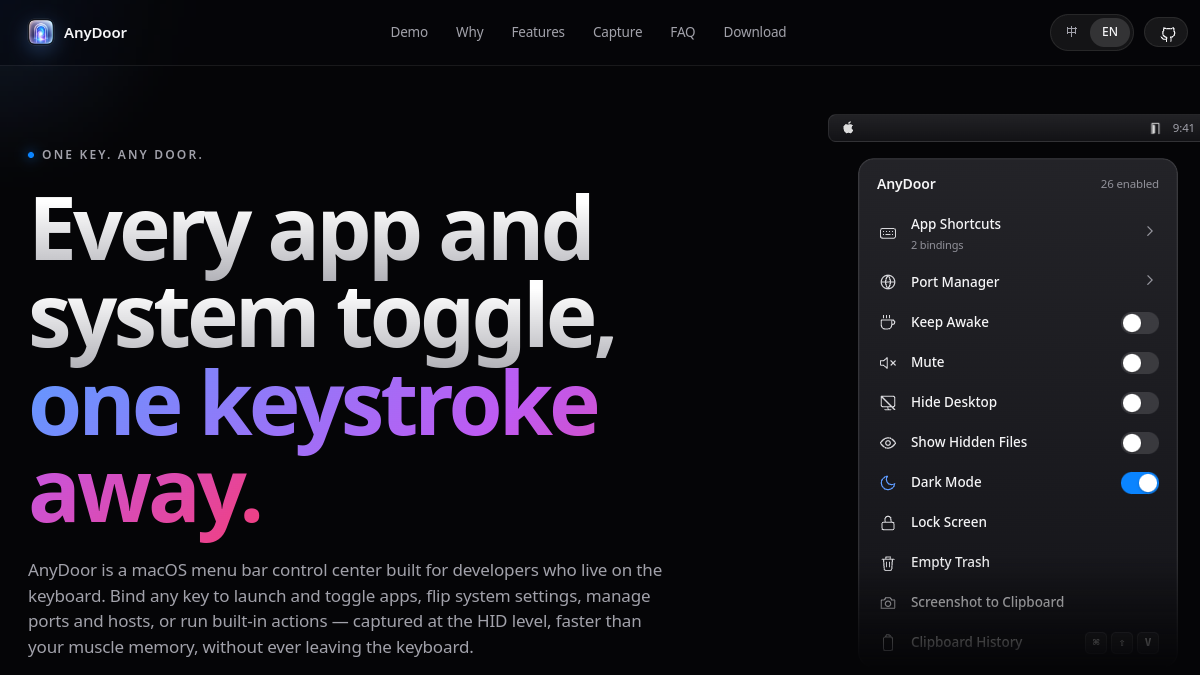Open the Capture nav item

point(618,32)
